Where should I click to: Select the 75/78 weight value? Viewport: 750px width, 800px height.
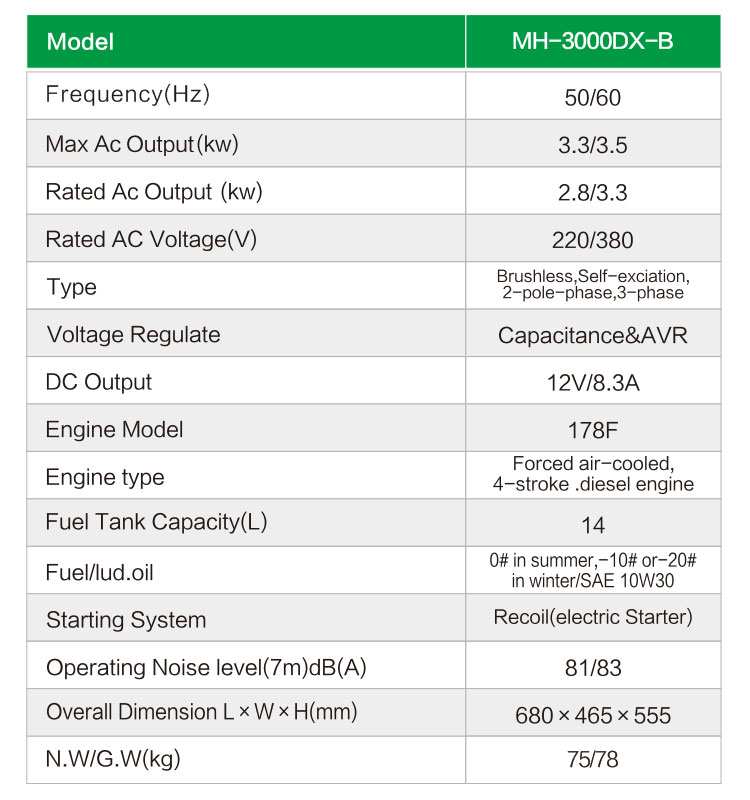(x=593, y=760)
